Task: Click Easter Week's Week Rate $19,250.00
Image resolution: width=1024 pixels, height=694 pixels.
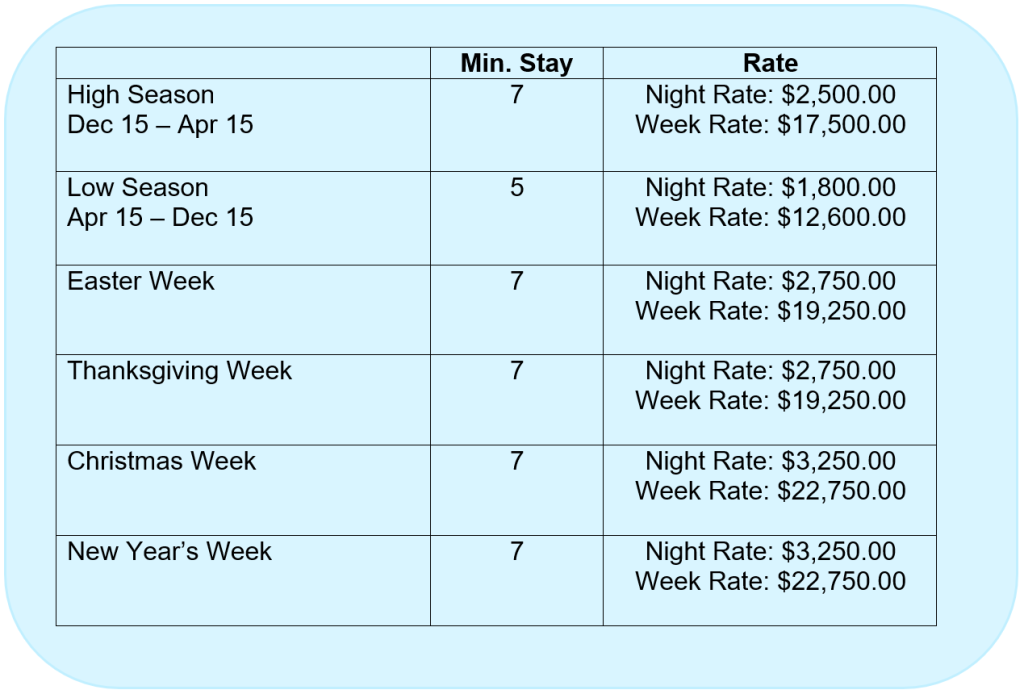Action: (x=771, y=311)
